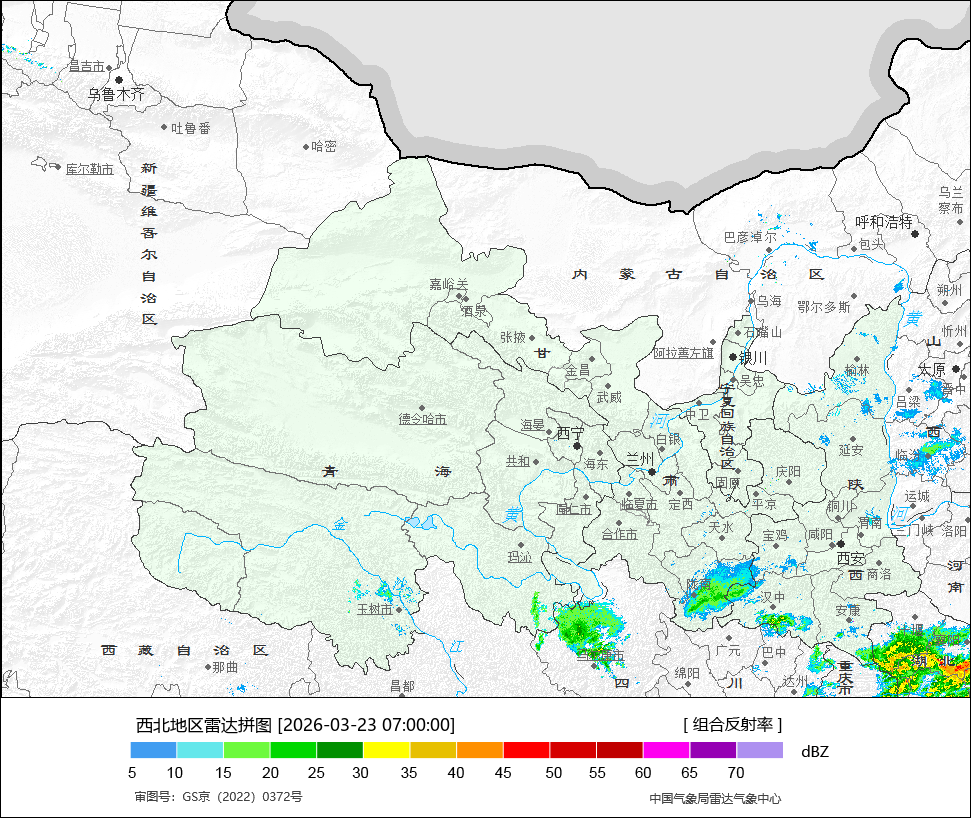The image size is (971, 818).
Task: Click the 固原 city label
Action: tap(727, 483)
